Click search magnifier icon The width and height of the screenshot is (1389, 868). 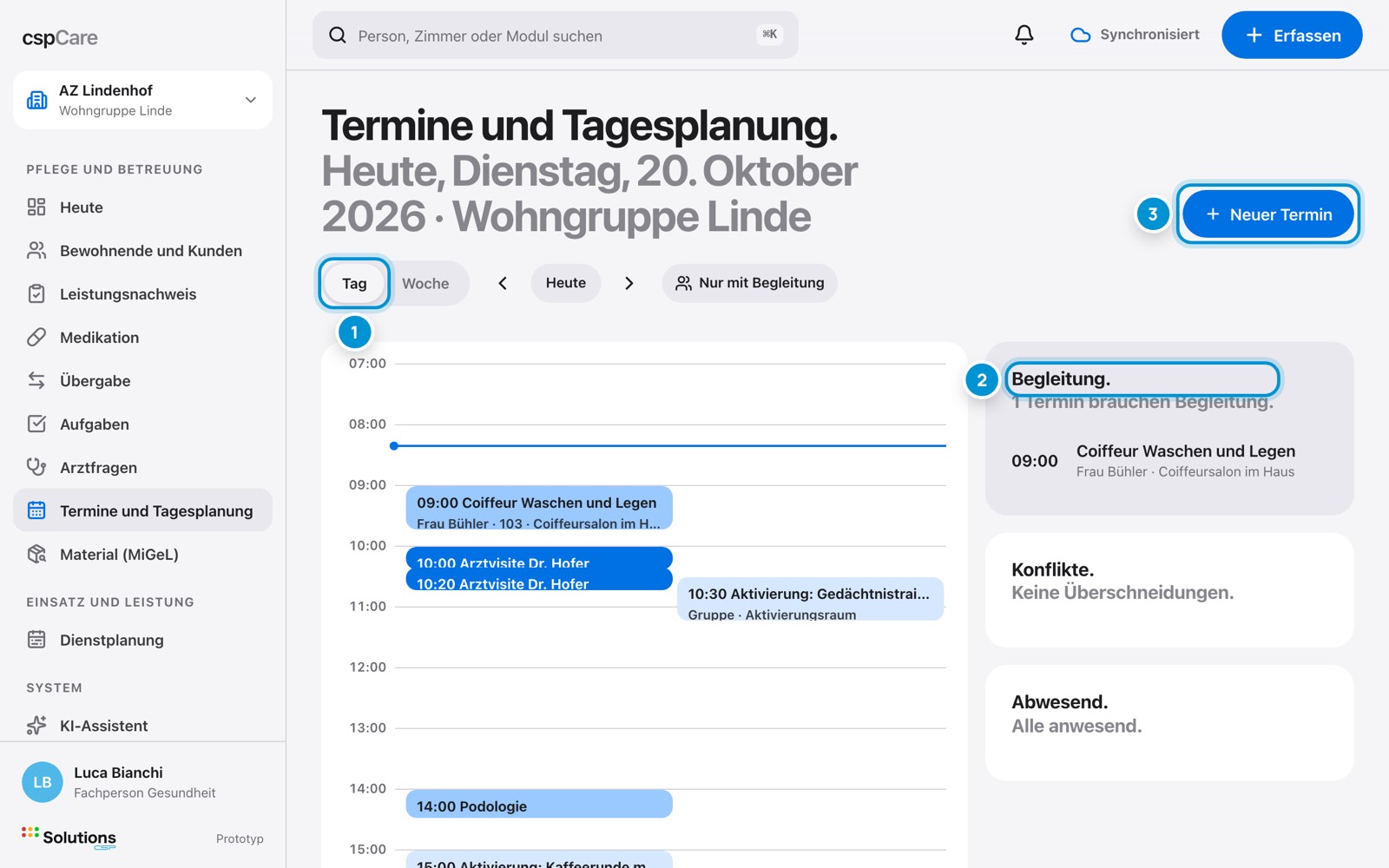coord(338,35)
